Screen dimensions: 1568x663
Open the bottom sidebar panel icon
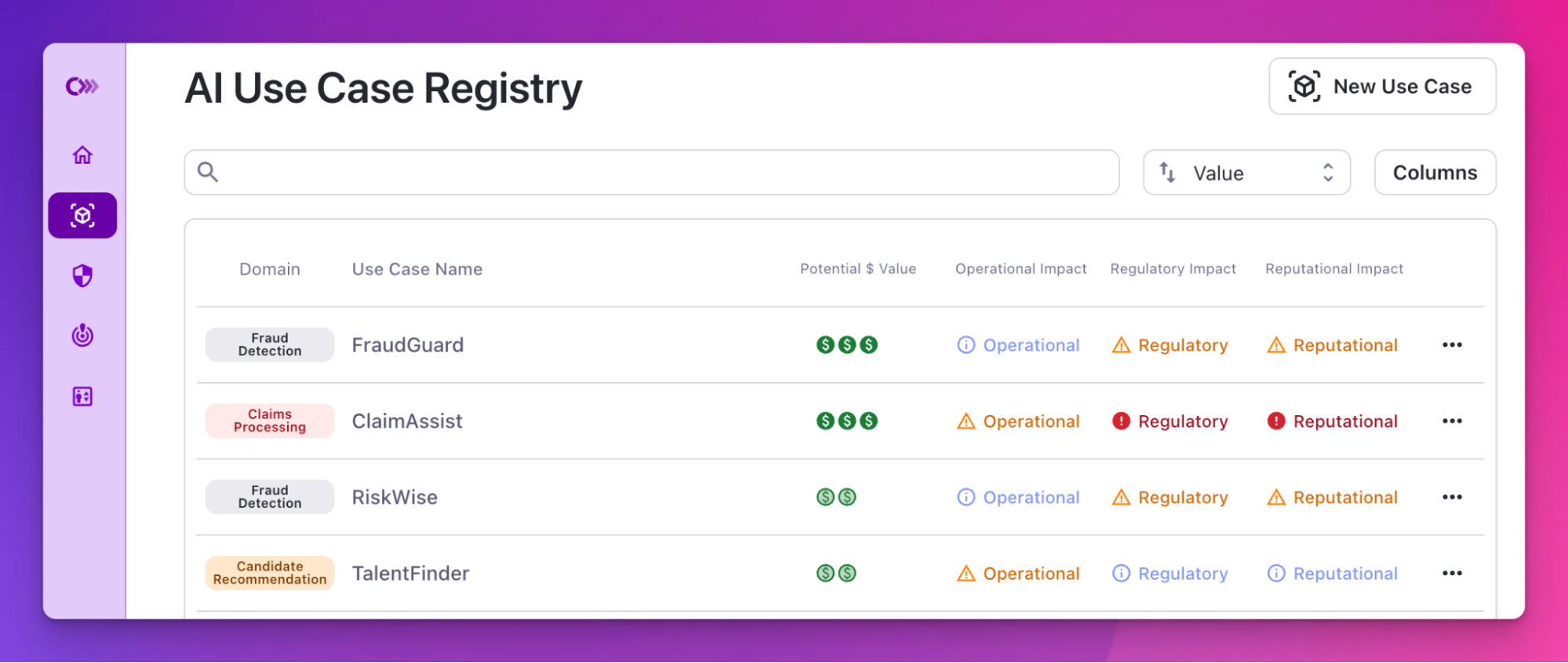coord(82,396)
